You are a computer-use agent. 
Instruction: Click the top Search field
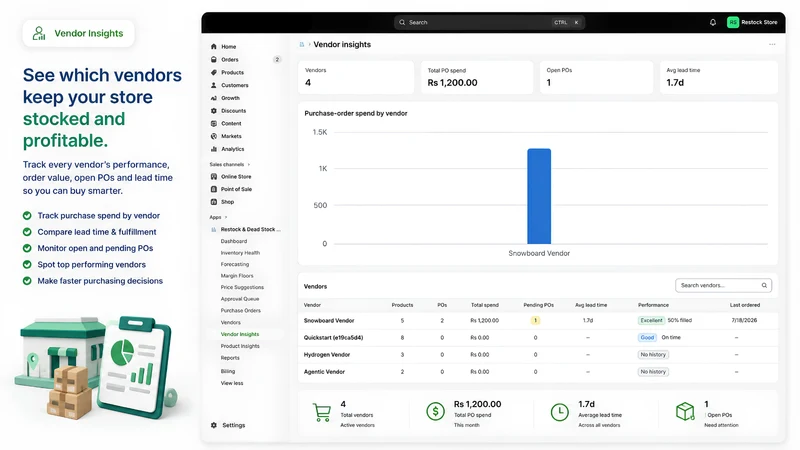(x=489, y=22)
